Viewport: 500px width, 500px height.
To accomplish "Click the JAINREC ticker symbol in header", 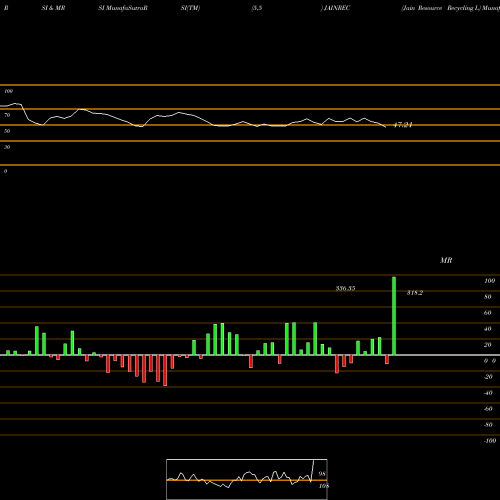I will click(337, 8).
